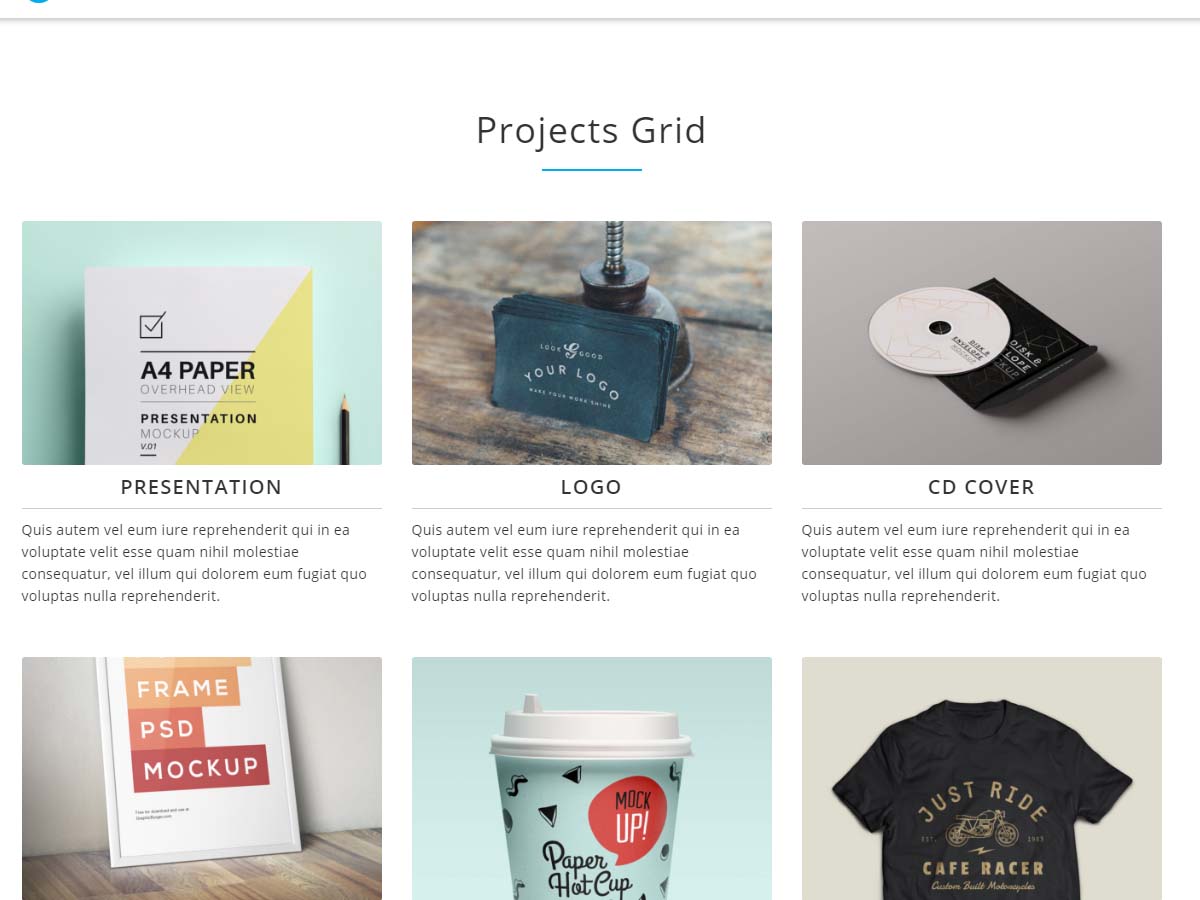
Task: Click the blue underline below Projects Grid
Action: coord(592,170)
